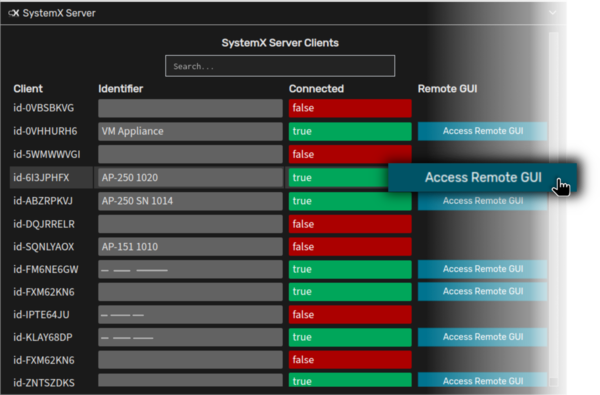This screenshot has width=600, height=395.
Task: Click the Remote GUI column header
Action: click(x=447, y=89)
